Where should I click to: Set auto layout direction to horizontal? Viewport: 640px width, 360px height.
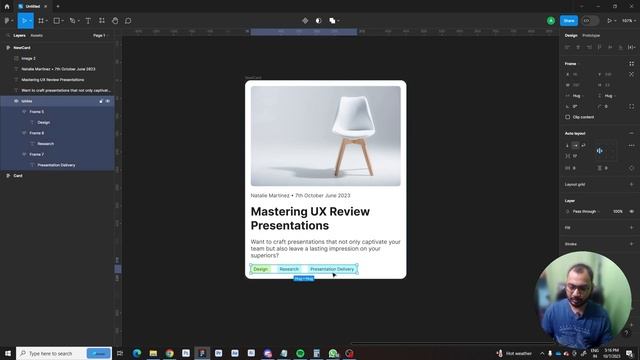tap(575, 145)
